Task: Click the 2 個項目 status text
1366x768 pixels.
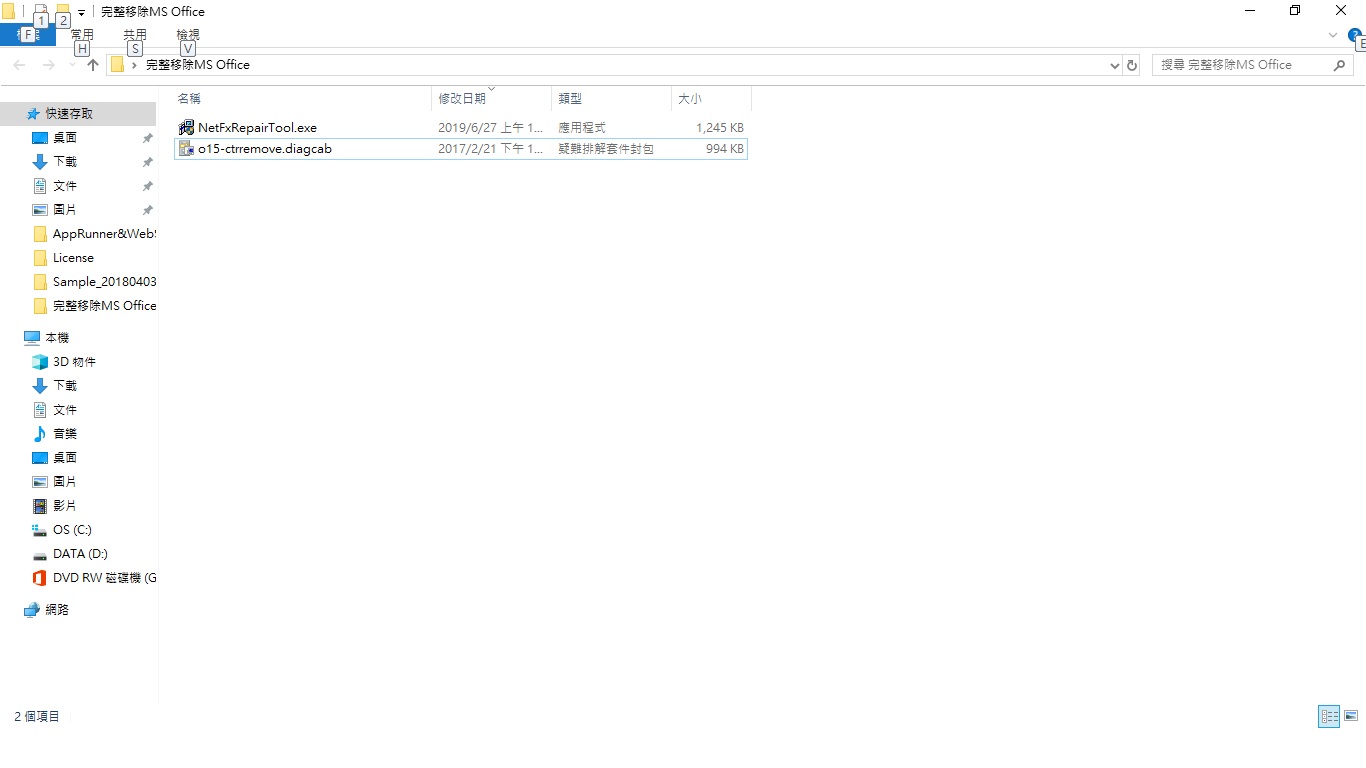Action: tap(37, 717)
